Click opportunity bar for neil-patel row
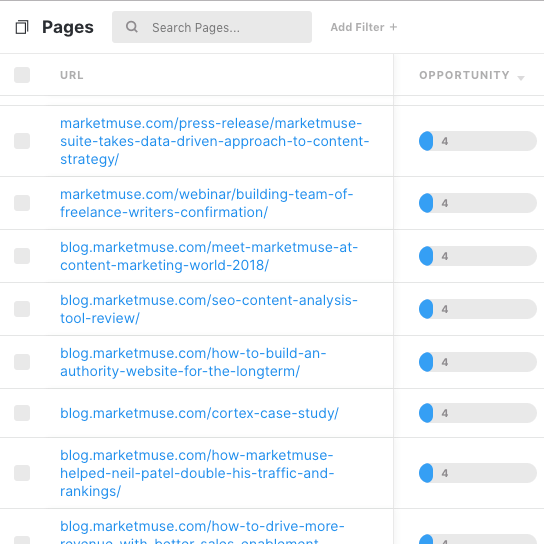 click(478, 473)
